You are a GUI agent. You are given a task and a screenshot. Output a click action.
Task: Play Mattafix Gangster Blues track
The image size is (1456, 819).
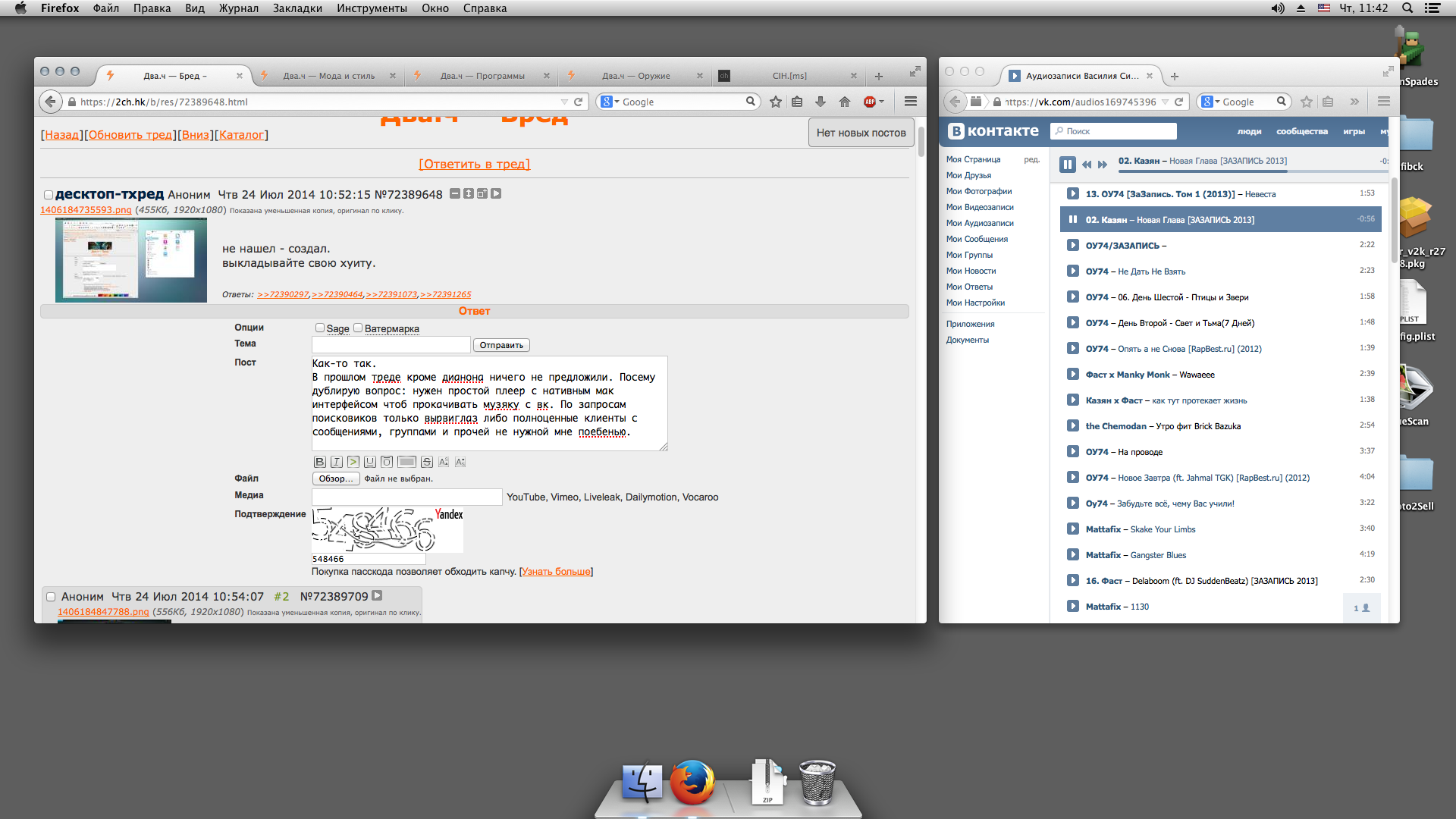pyautogui.click(x=1073, y=554)
